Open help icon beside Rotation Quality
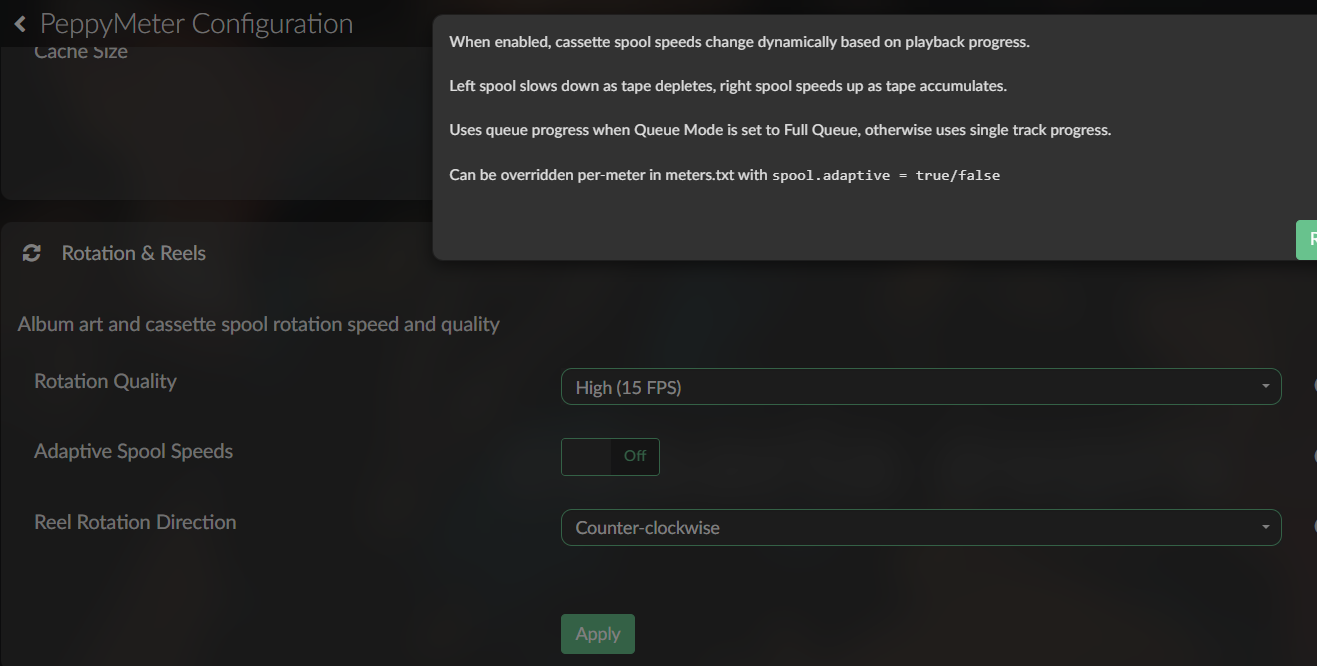The image size is (1317, 666). pos(1314,386)
